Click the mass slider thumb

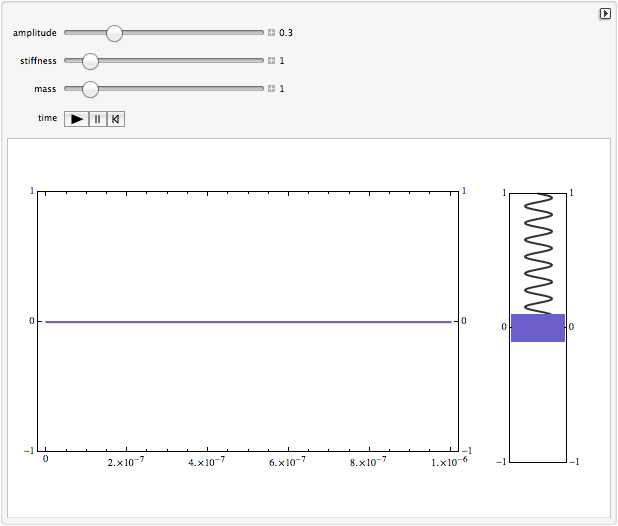[90, 89]
